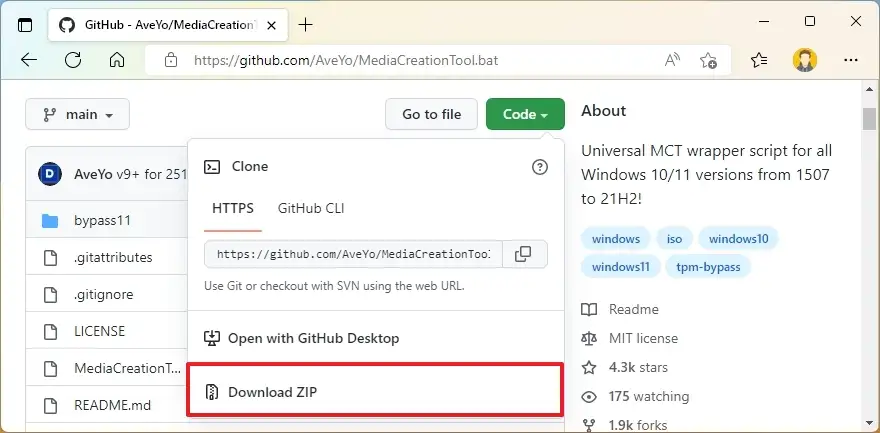Copy the clone URL to clipboard
The image size is (880, 433).
(523, 254)
